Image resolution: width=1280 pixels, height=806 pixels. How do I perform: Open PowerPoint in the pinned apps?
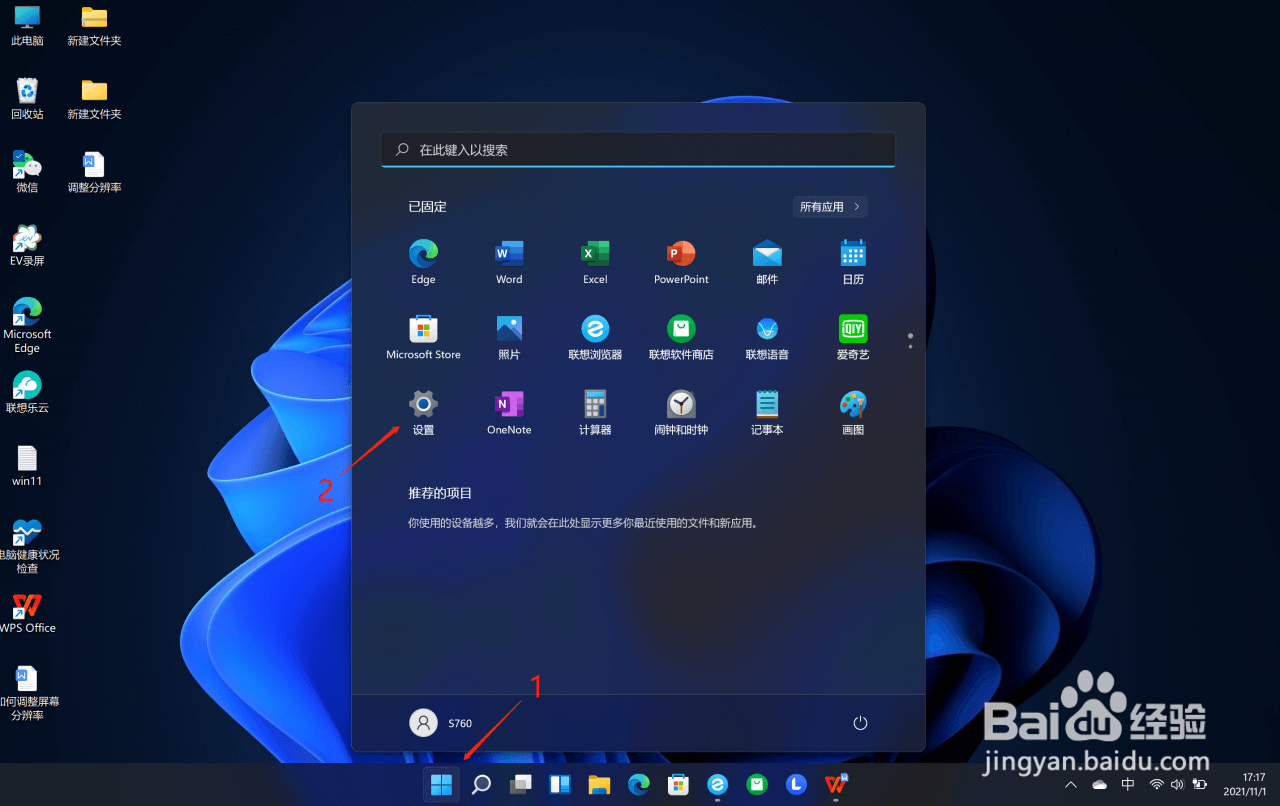pos(681,262)
